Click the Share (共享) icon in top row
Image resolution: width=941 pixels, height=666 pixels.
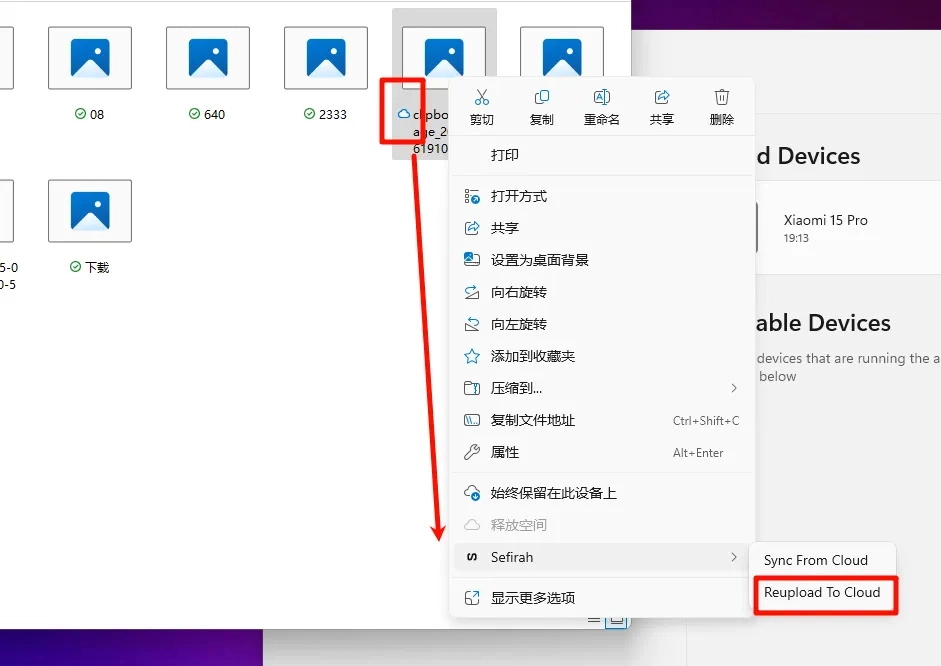(x=661, y=98)
